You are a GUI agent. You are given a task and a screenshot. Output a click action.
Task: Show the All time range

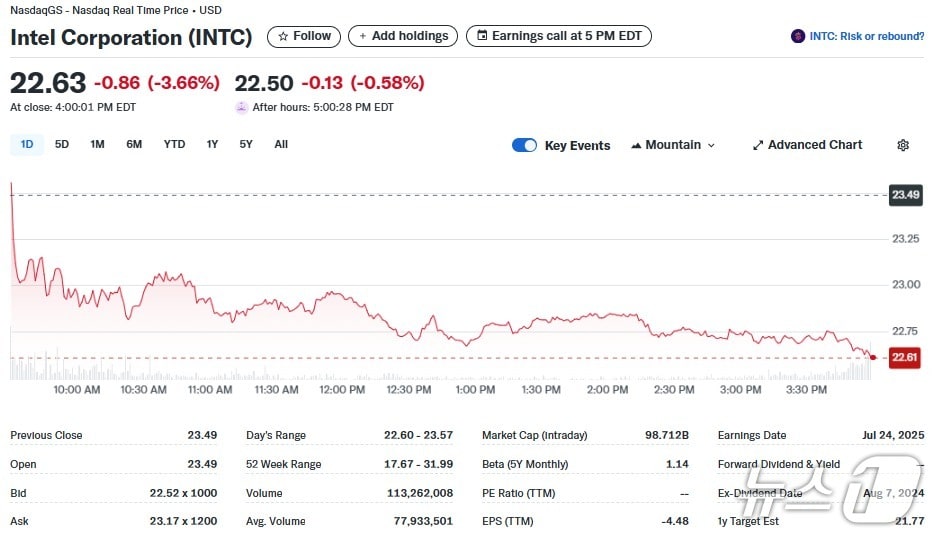[x=281, y=144]
